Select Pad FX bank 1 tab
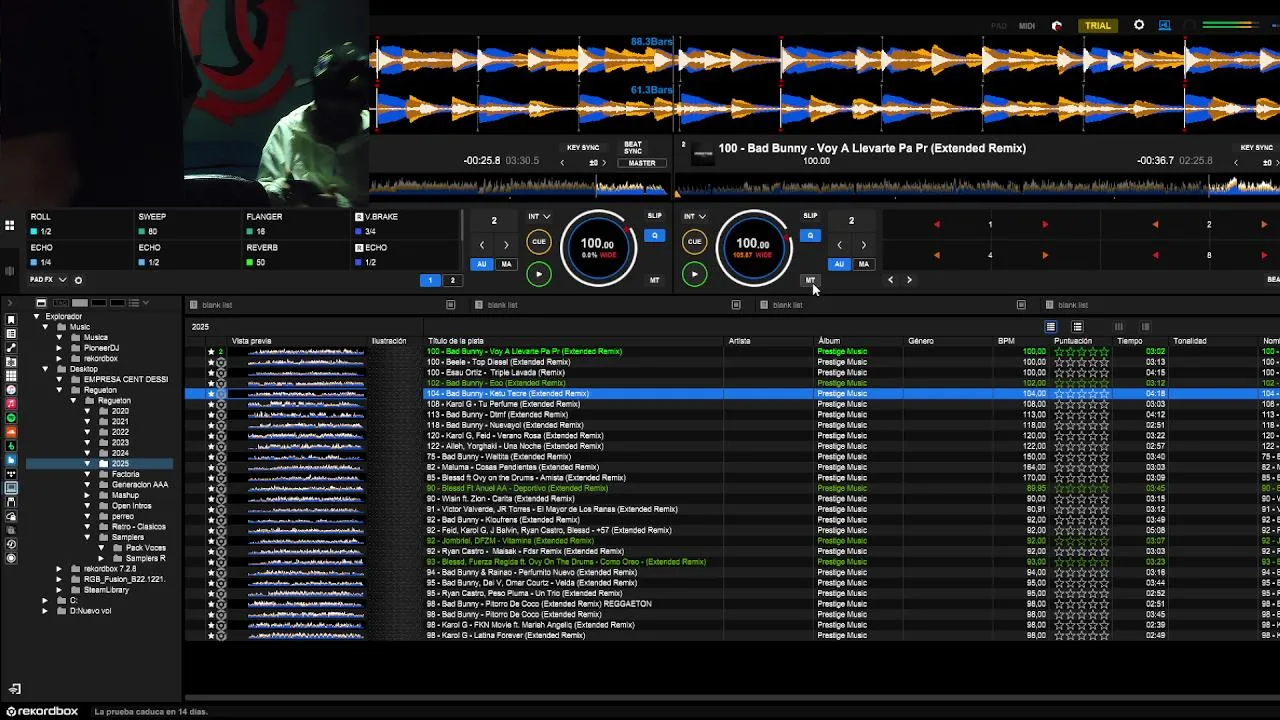Viewport: 1280px width, 720px height. pos(430,280)
